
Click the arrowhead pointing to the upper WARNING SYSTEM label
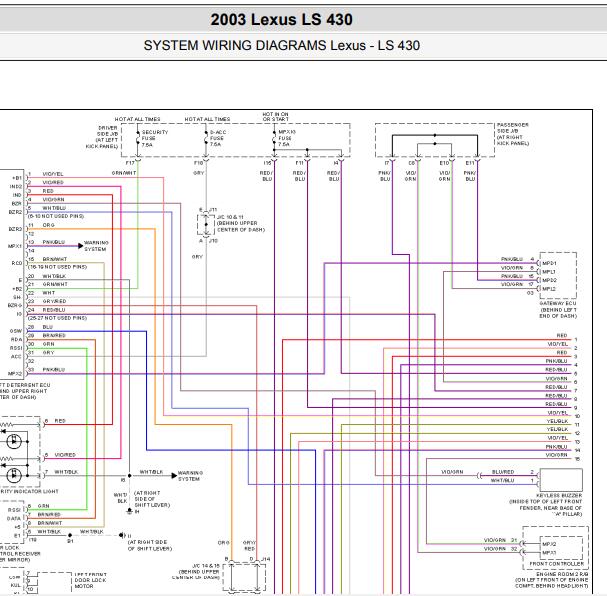pyautogui.click(x=81, y=246)
